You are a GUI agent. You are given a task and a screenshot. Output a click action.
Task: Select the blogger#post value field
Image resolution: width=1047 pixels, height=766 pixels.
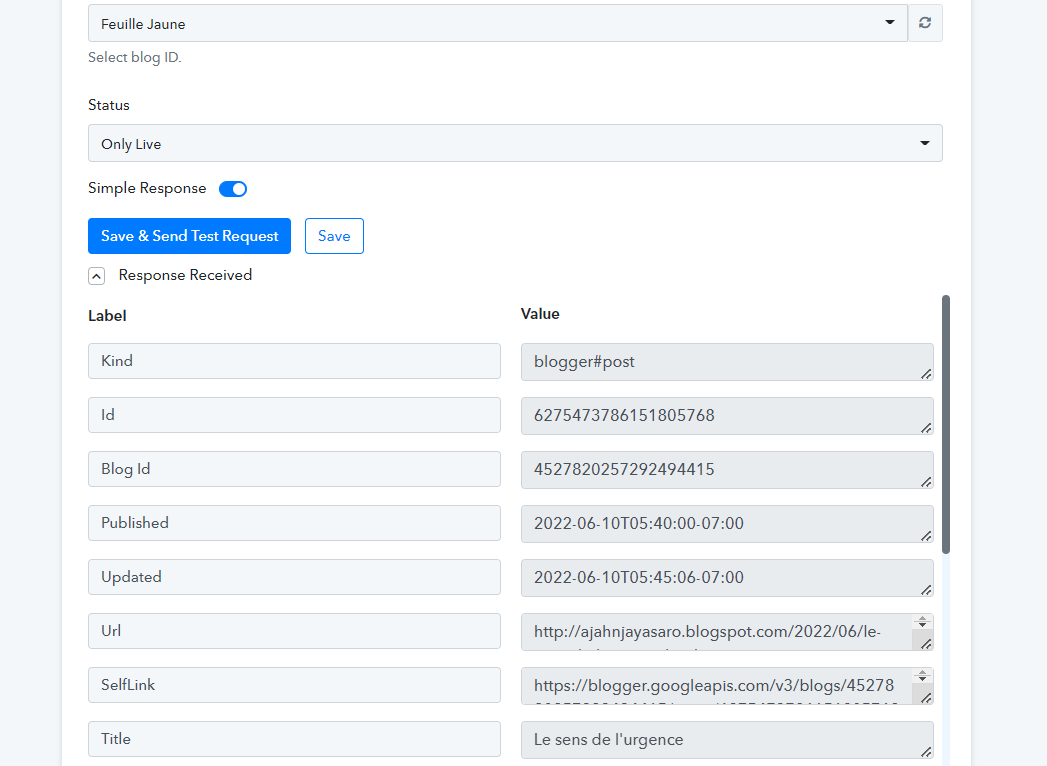coord(727,362)
